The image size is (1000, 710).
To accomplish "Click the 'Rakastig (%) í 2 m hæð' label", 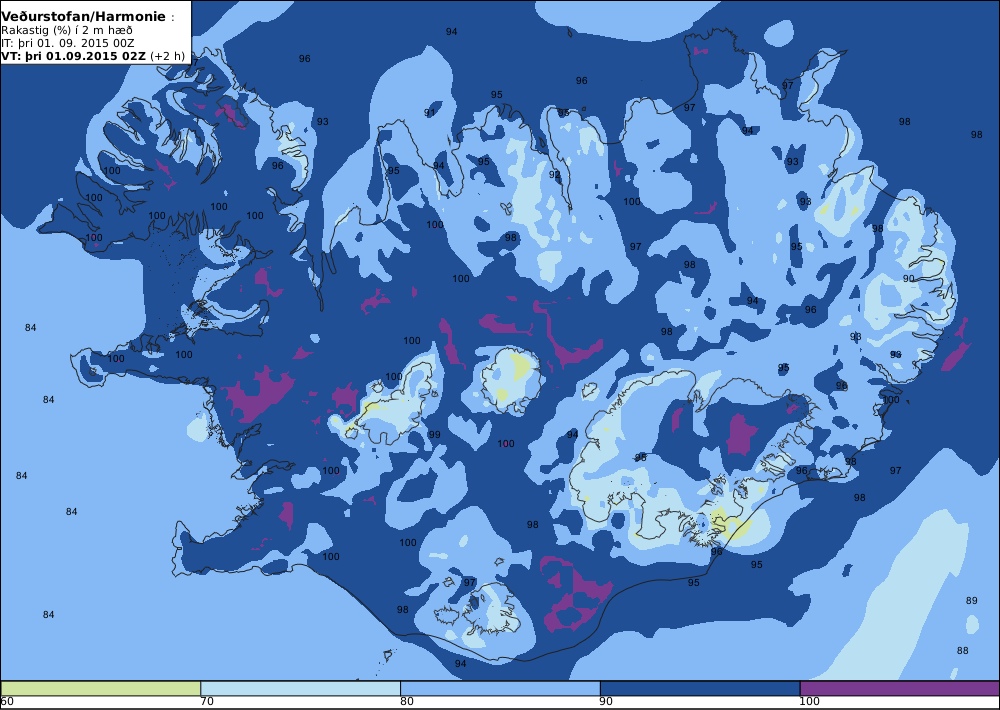I will 67,31.
